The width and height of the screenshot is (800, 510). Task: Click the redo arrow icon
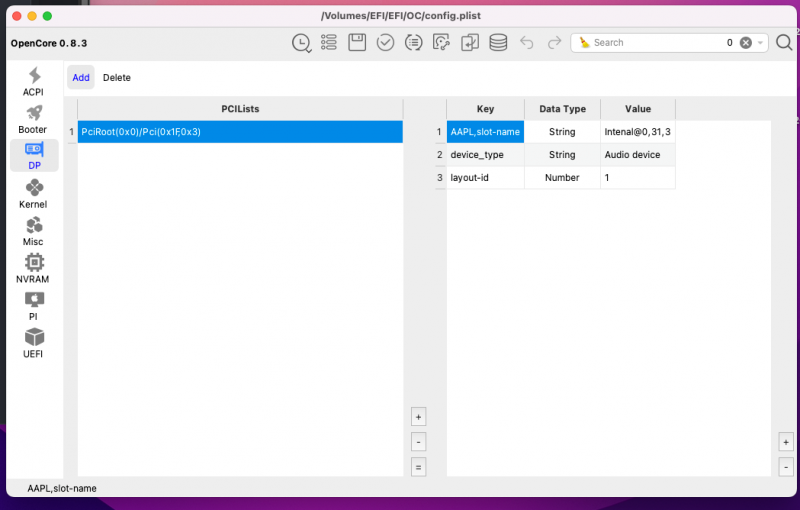[x=555, y=42]
